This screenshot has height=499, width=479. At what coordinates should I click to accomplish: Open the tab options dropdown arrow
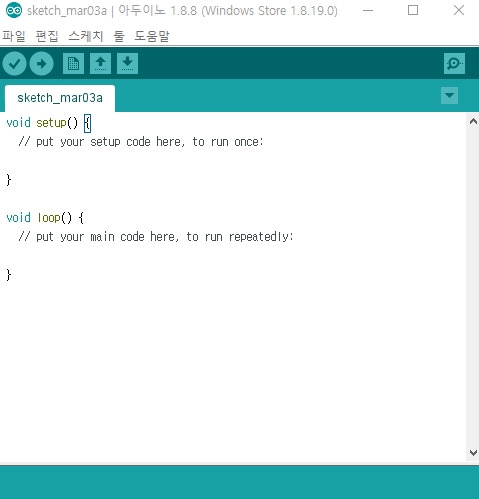[x=449, y=96]
